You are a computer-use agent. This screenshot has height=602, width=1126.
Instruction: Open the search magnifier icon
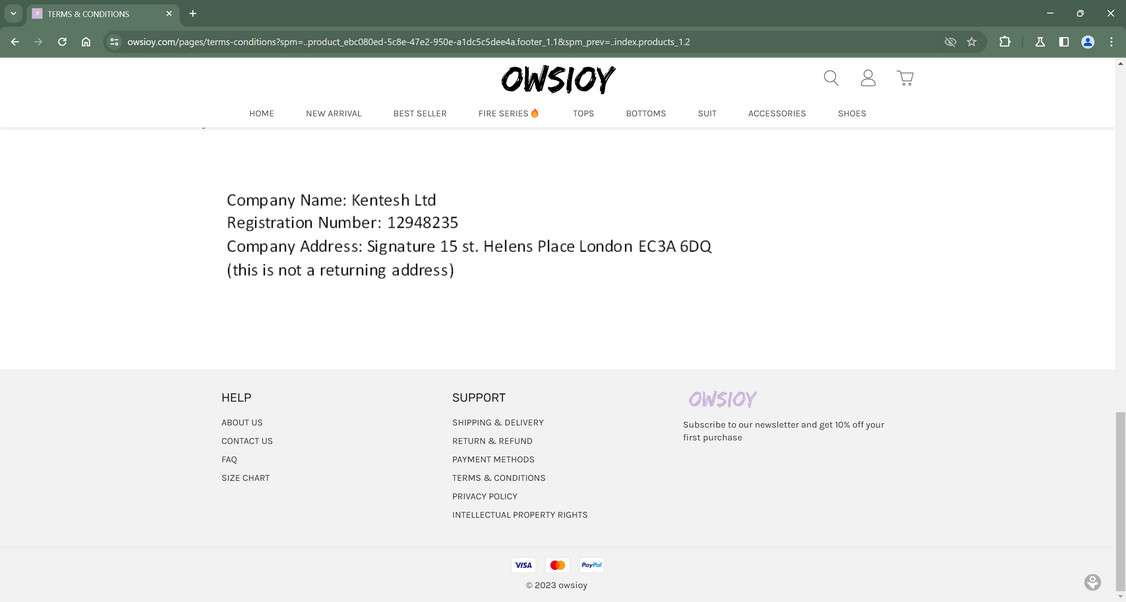(x=830, y=77)
